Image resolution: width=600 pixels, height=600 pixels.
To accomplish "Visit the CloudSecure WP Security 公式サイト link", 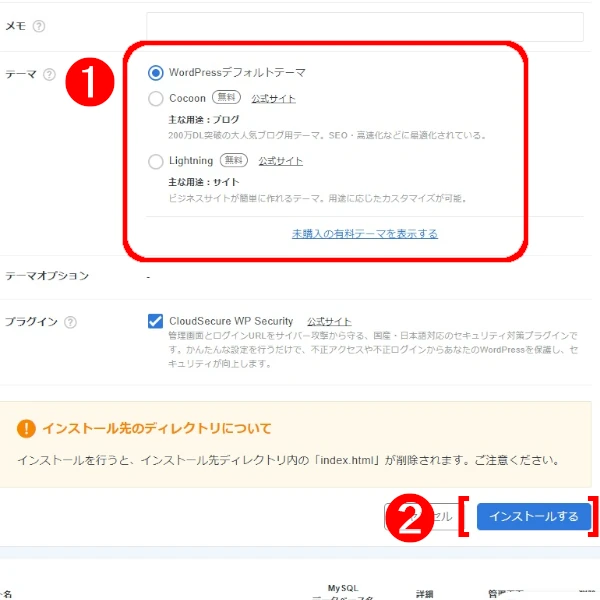I will coord(329,321).
